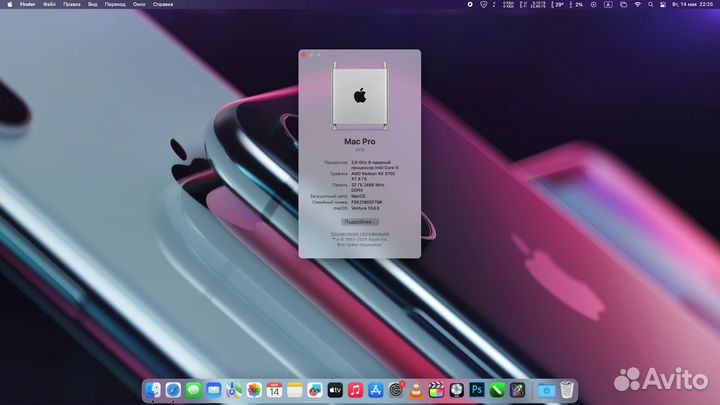Click the 2% CPU usage indicator
Image resolution: width=720 pixels, height=405 pixels.
coord(576,4)
